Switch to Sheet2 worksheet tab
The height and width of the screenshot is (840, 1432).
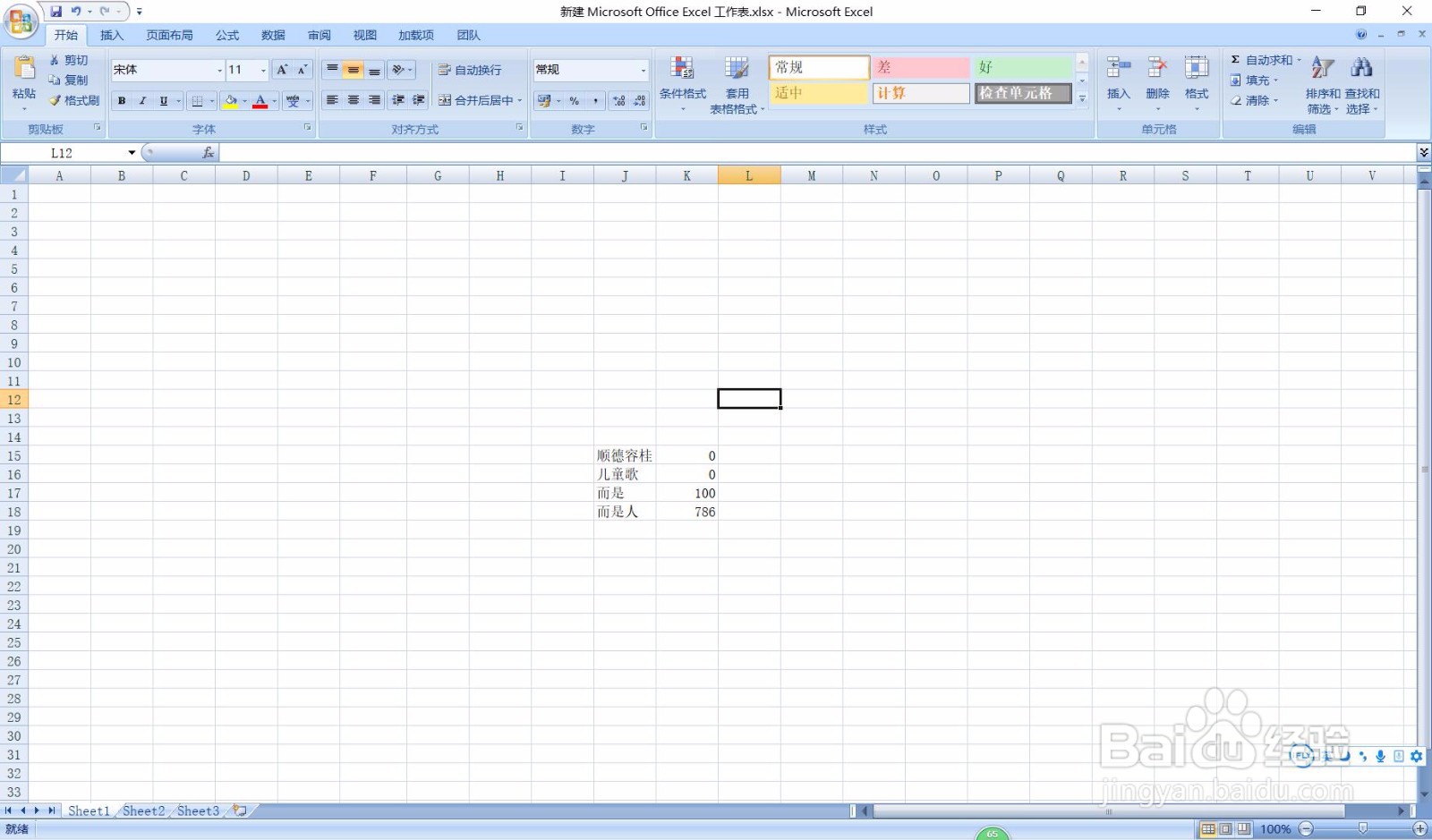(x=144, y=810)
